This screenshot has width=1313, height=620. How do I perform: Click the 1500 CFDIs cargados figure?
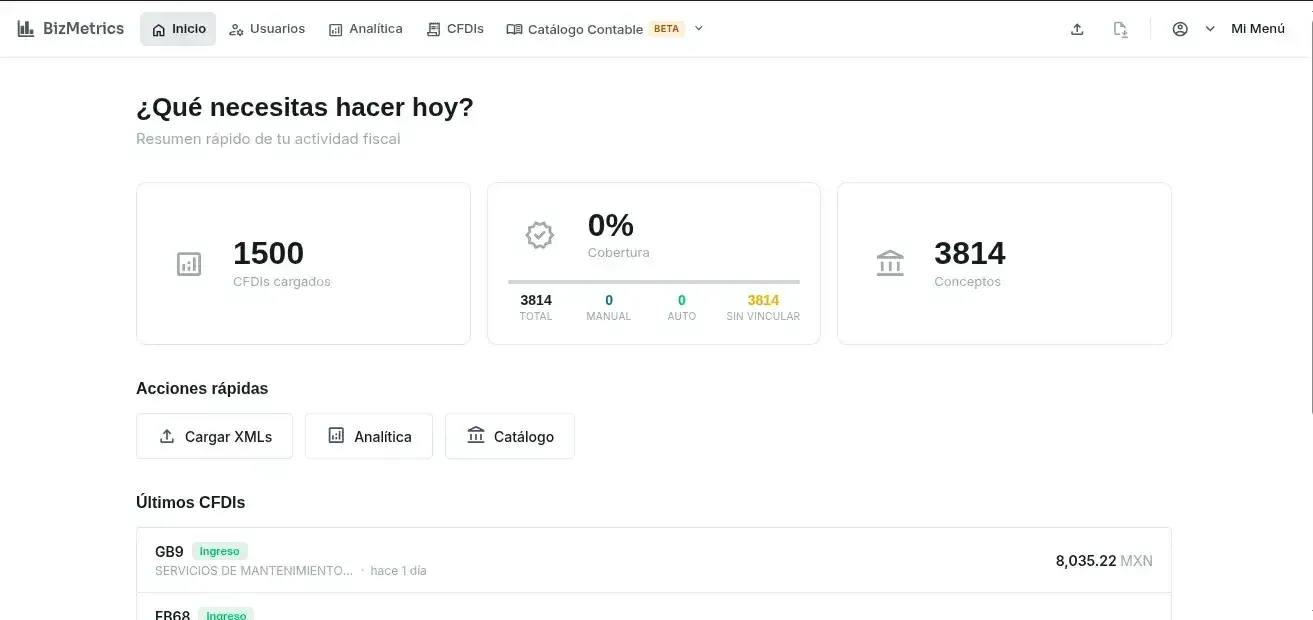coord(269,253)
